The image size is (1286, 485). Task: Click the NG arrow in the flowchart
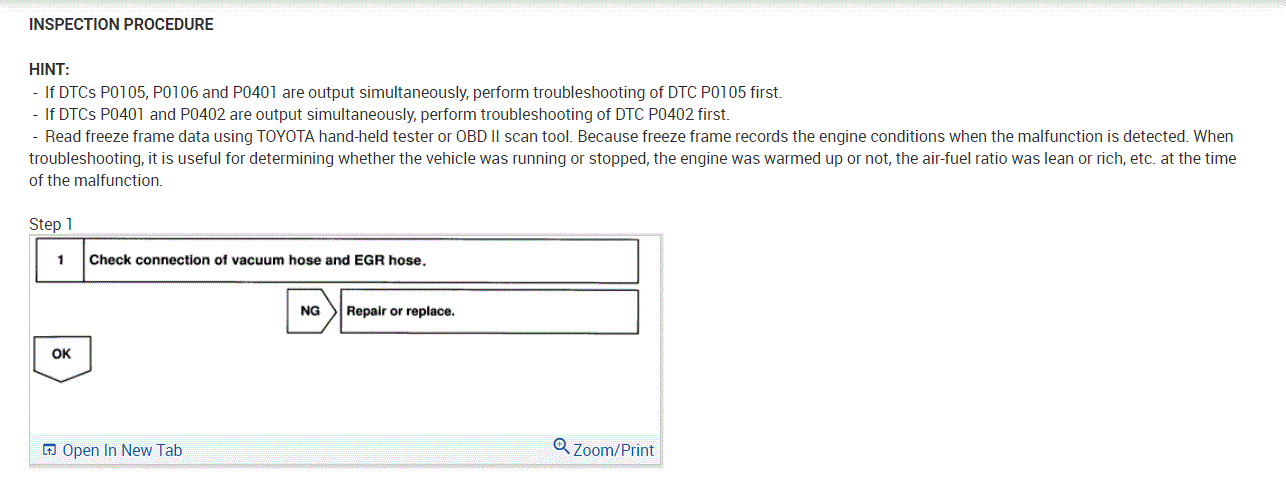[x=312, y=311]
